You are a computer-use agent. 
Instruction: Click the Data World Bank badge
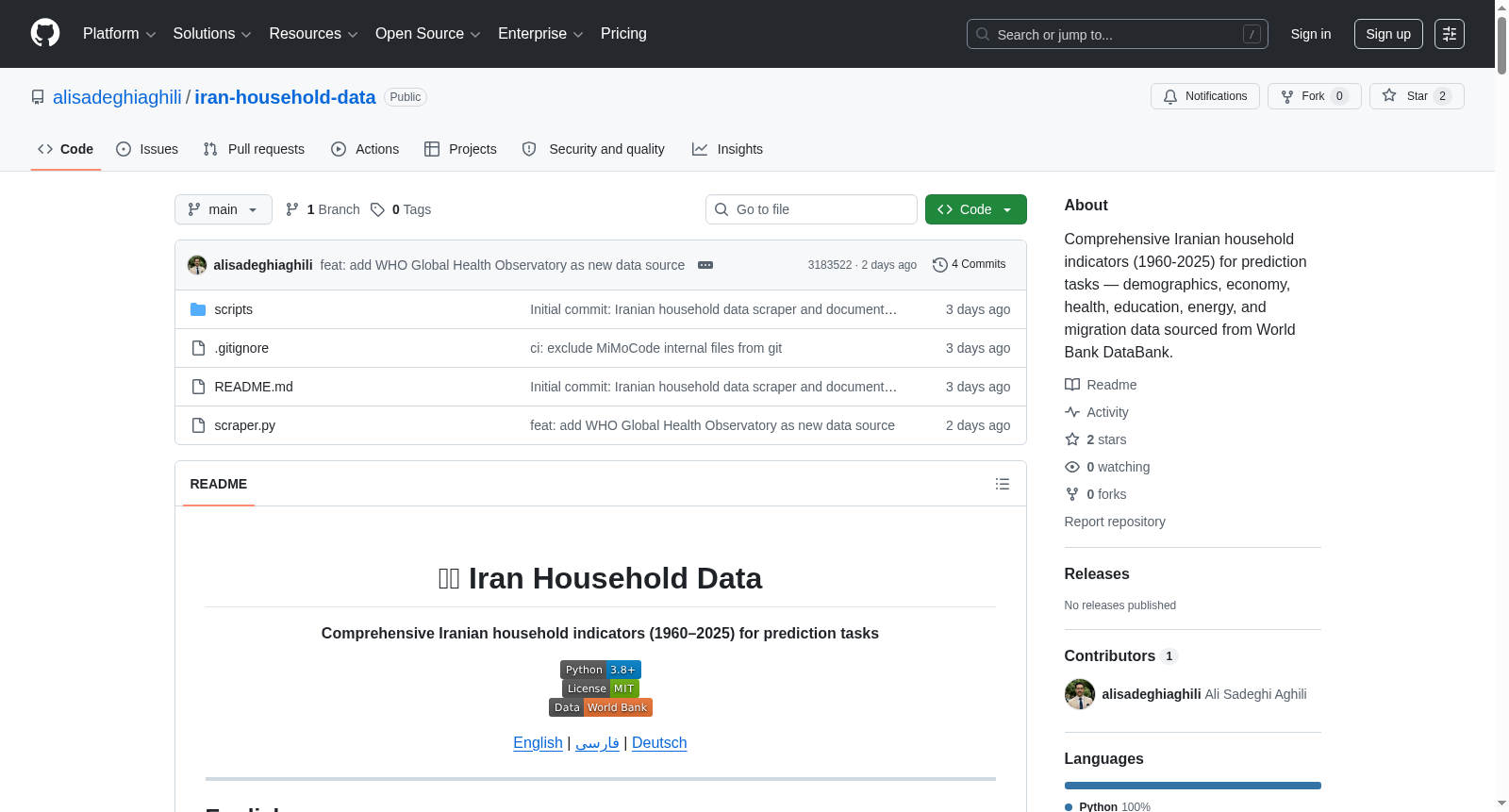(x=601, y=707)
